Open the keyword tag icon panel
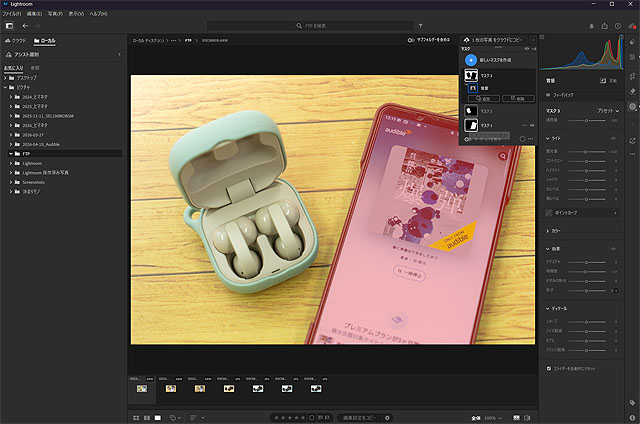The image size is (640, 424). pos(632,402)
